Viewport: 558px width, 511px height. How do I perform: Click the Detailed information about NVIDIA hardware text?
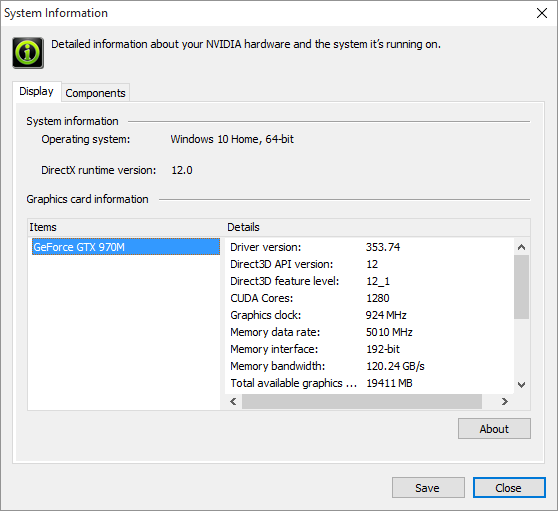pos(246,44)
